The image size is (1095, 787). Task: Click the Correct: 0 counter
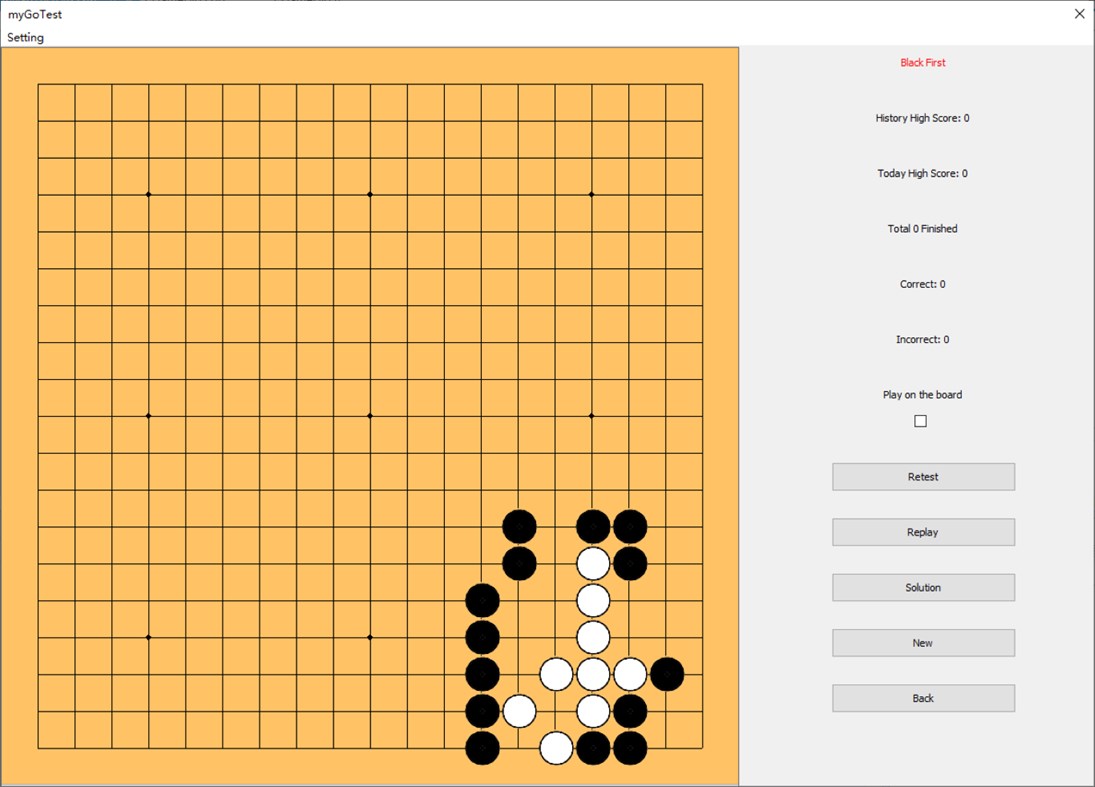(921, 283)
